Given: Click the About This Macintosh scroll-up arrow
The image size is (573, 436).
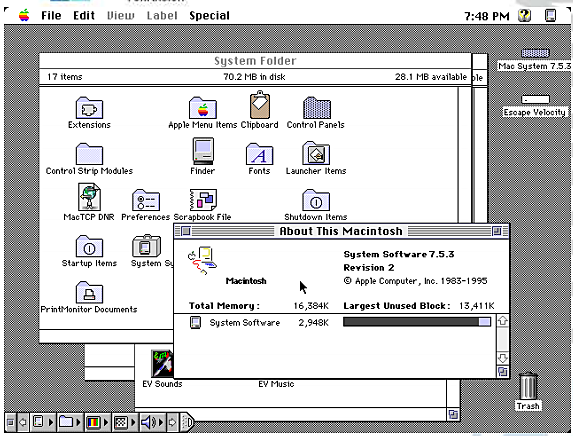Looking at the screenshot, I should tap(502, 321).
